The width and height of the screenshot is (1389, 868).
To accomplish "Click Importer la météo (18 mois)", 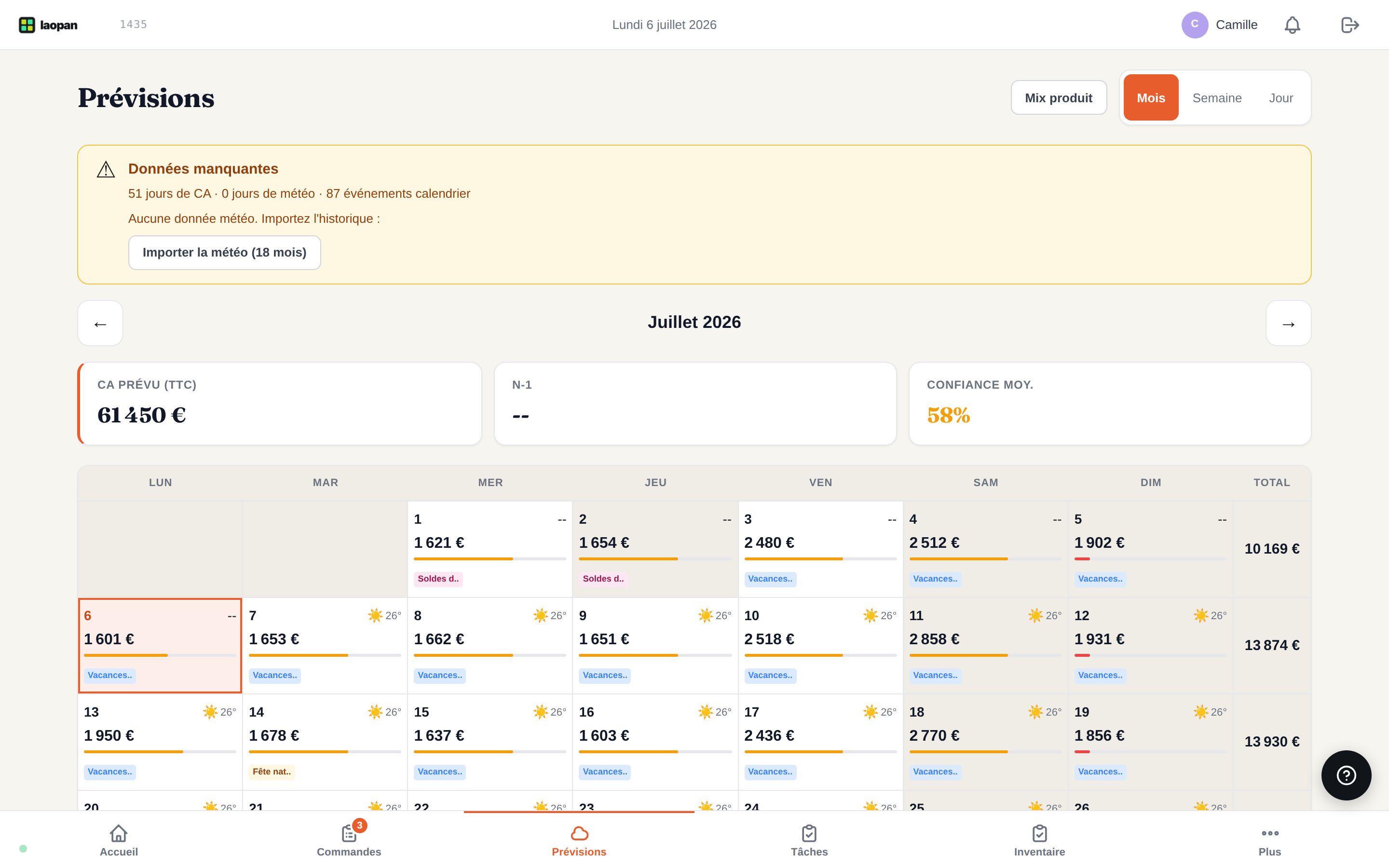I will click(224, 253).
